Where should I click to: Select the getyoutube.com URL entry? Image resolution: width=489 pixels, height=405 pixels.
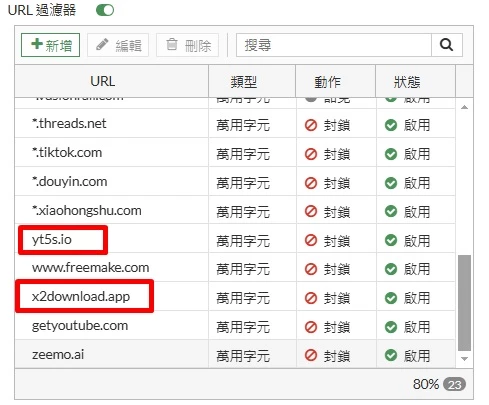click(x=80, y=326)
